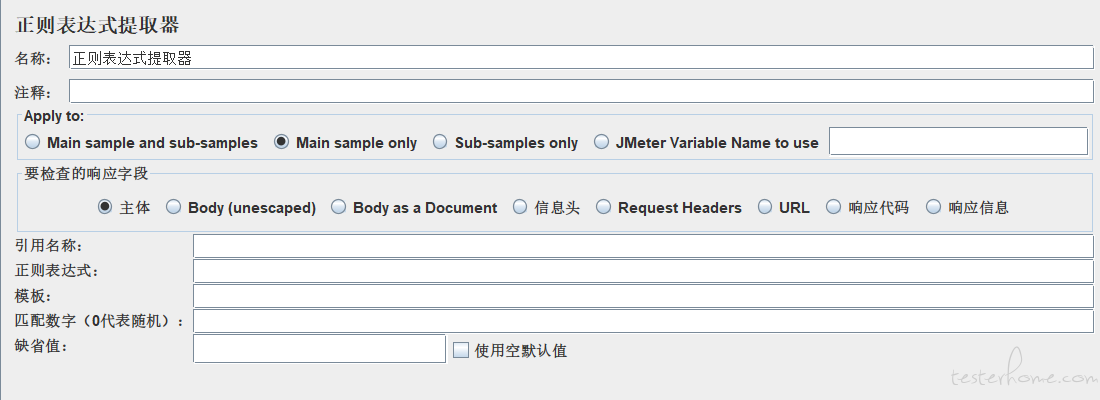Select Body as a Document option
1100x400 pixels.
pyautogui.click(x=338, y=208)
